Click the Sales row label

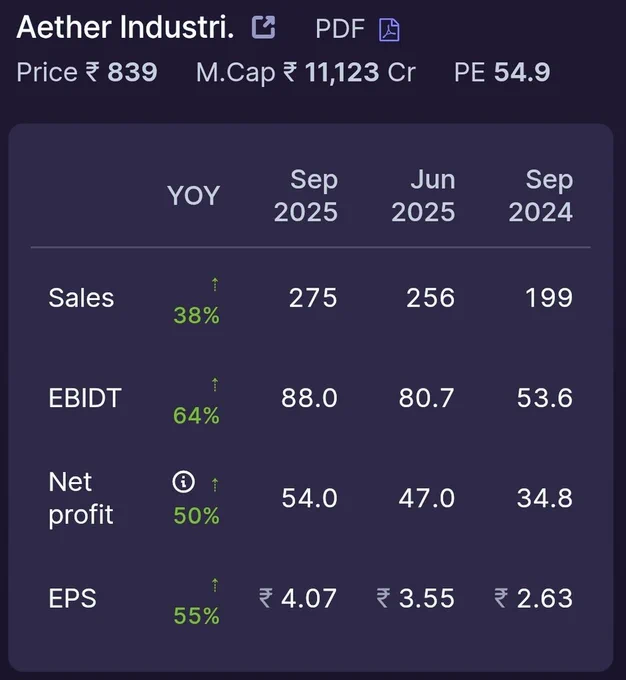click(81, 298)
